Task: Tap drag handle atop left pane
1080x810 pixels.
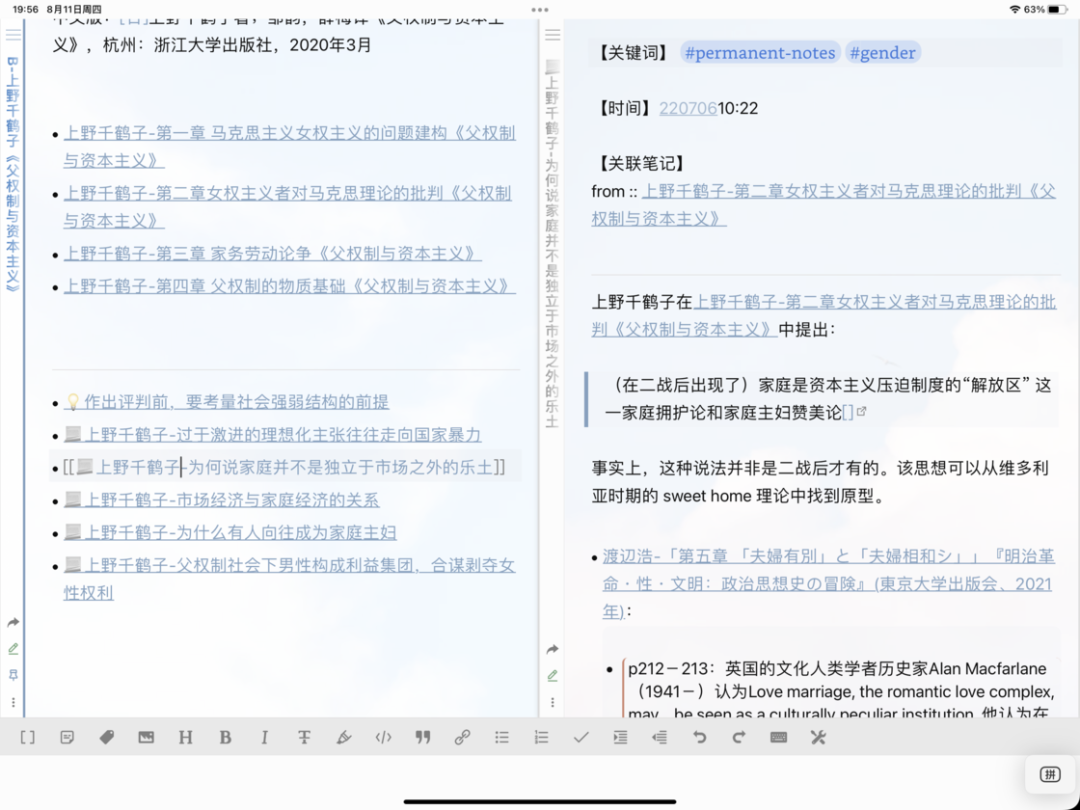Action: pyautogui.click(x=13, y=34)
